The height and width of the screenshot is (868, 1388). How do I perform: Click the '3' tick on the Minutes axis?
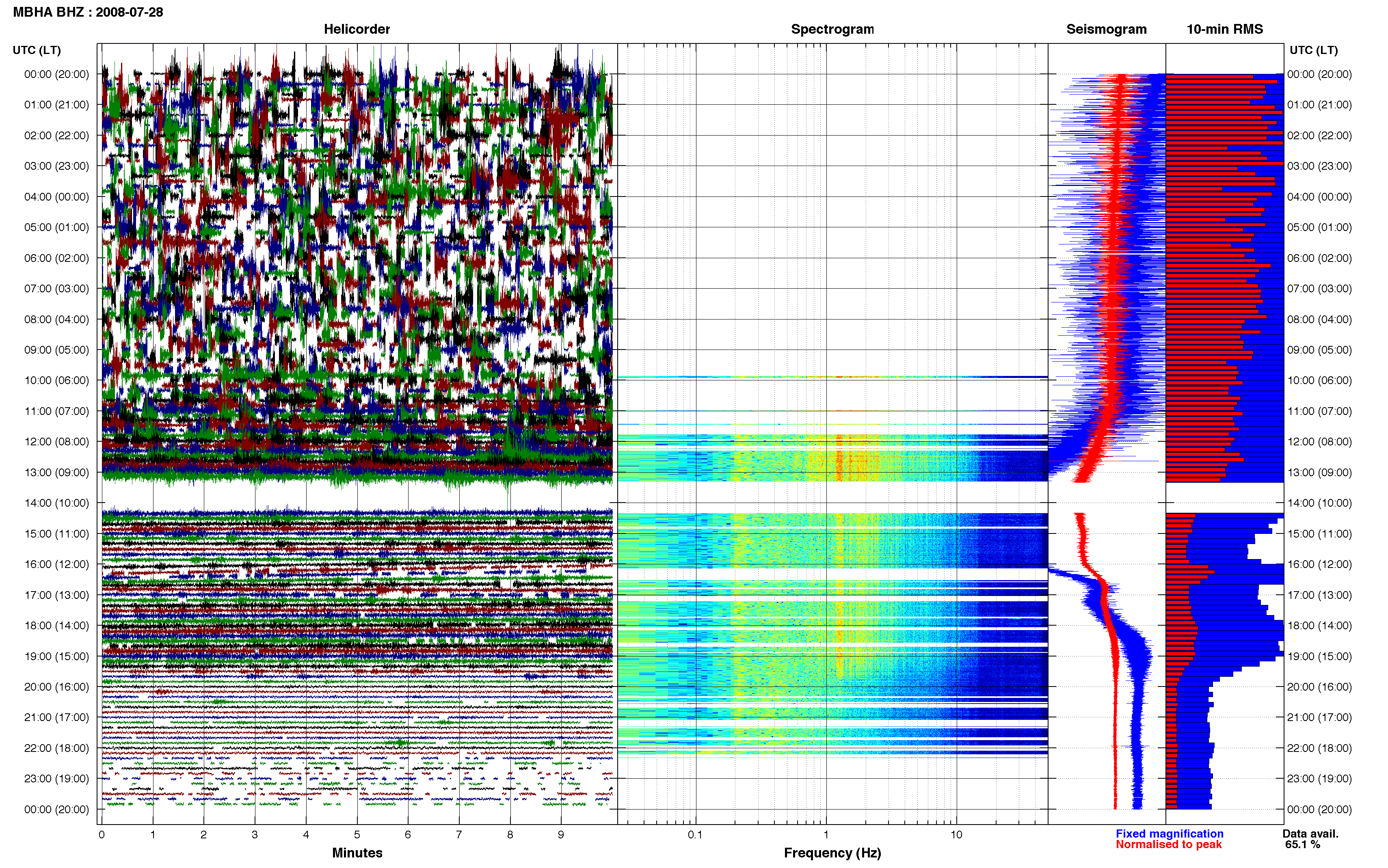pos(255,835)
